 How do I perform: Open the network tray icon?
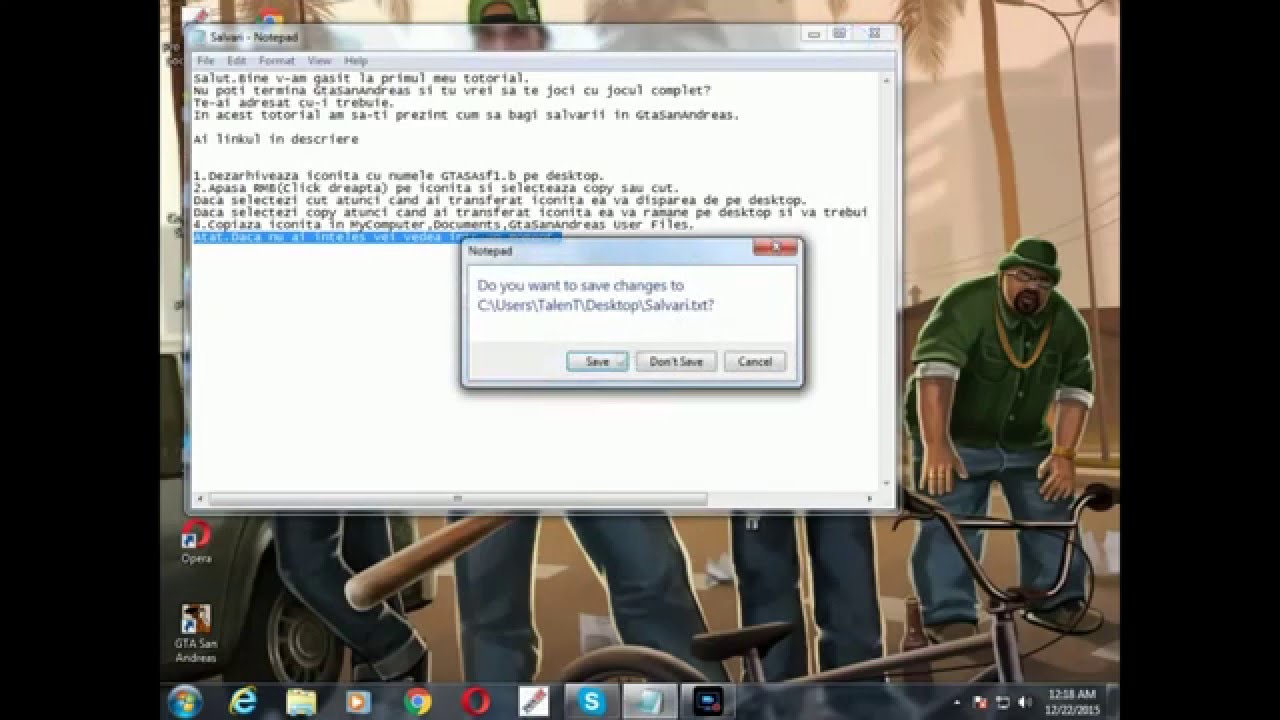tap(1001, 702)
